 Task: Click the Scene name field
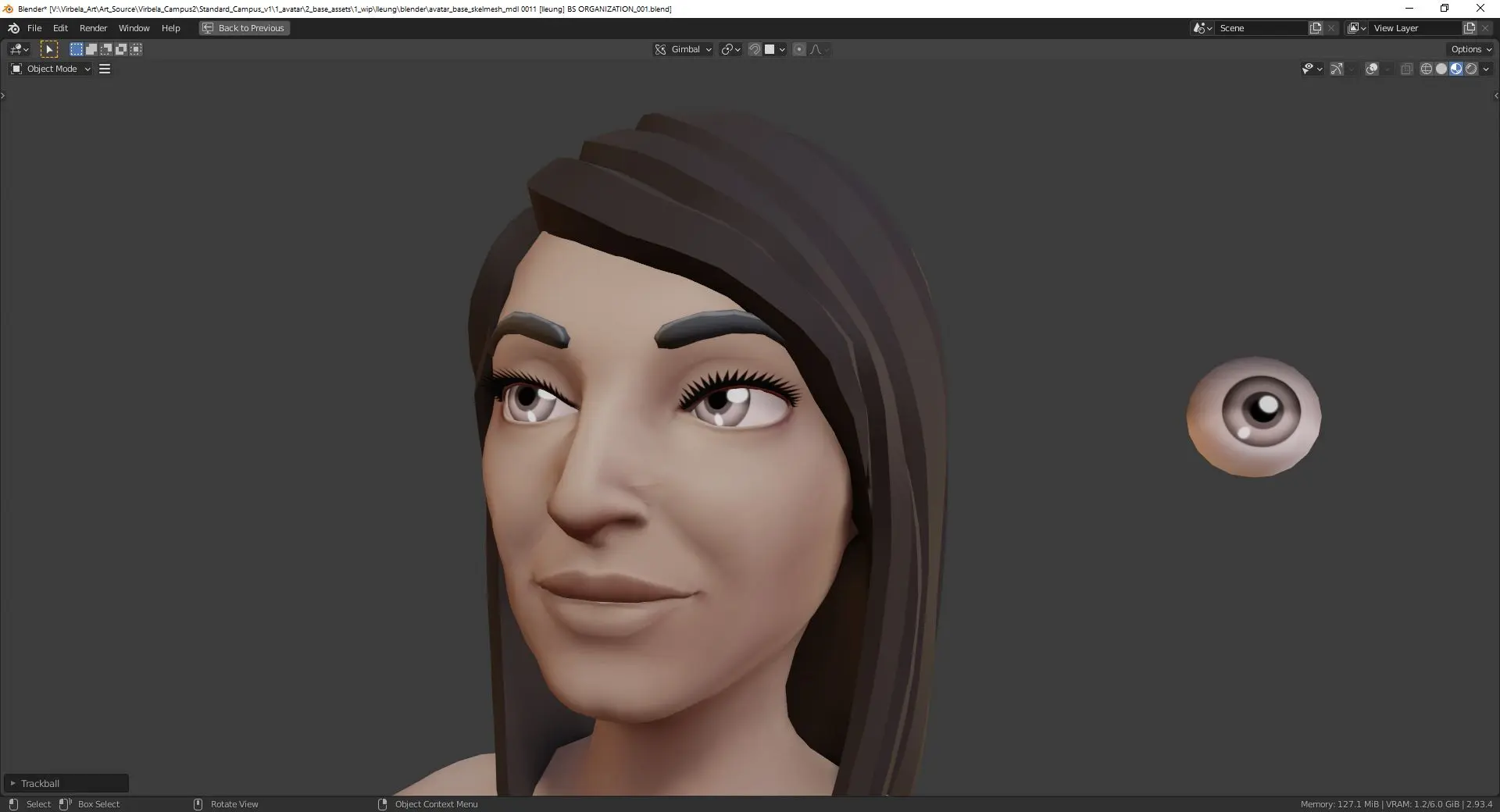[x=1261, y=28]
